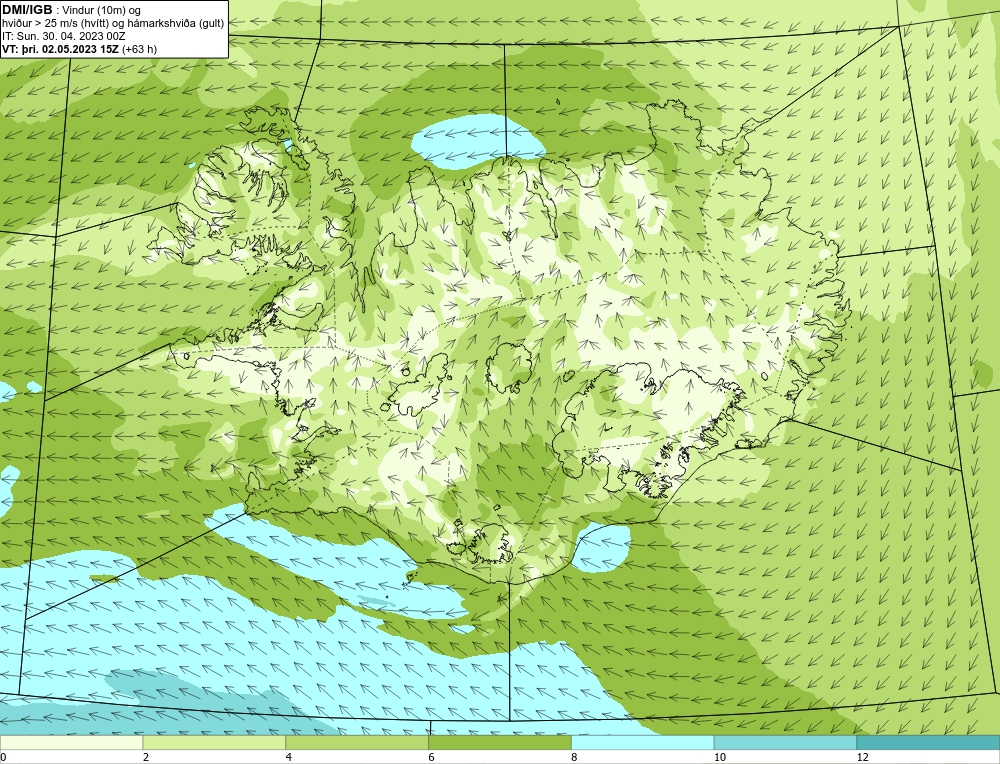
Task: Click the color scale label '4'
Action: click(x=289, y=757)
